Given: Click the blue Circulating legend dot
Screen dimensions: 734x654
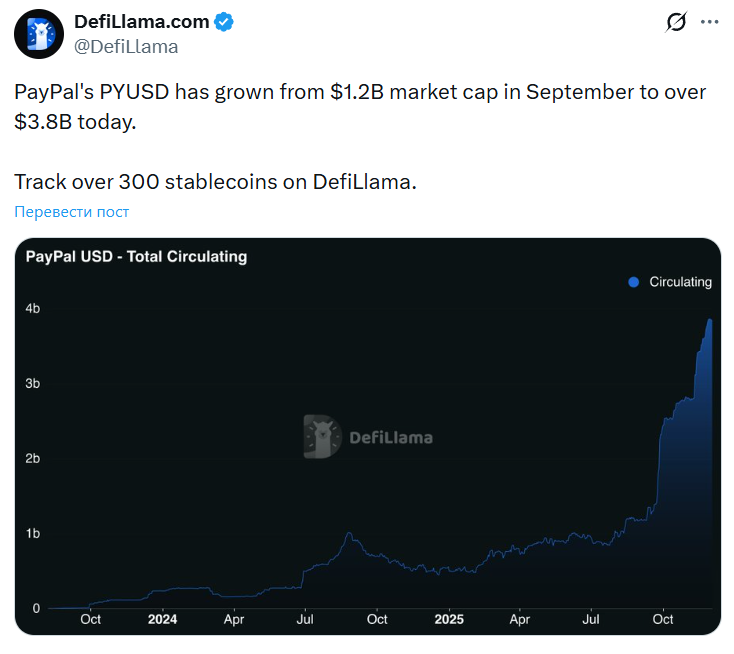Looking at the screenshot, I should [633, 282].
